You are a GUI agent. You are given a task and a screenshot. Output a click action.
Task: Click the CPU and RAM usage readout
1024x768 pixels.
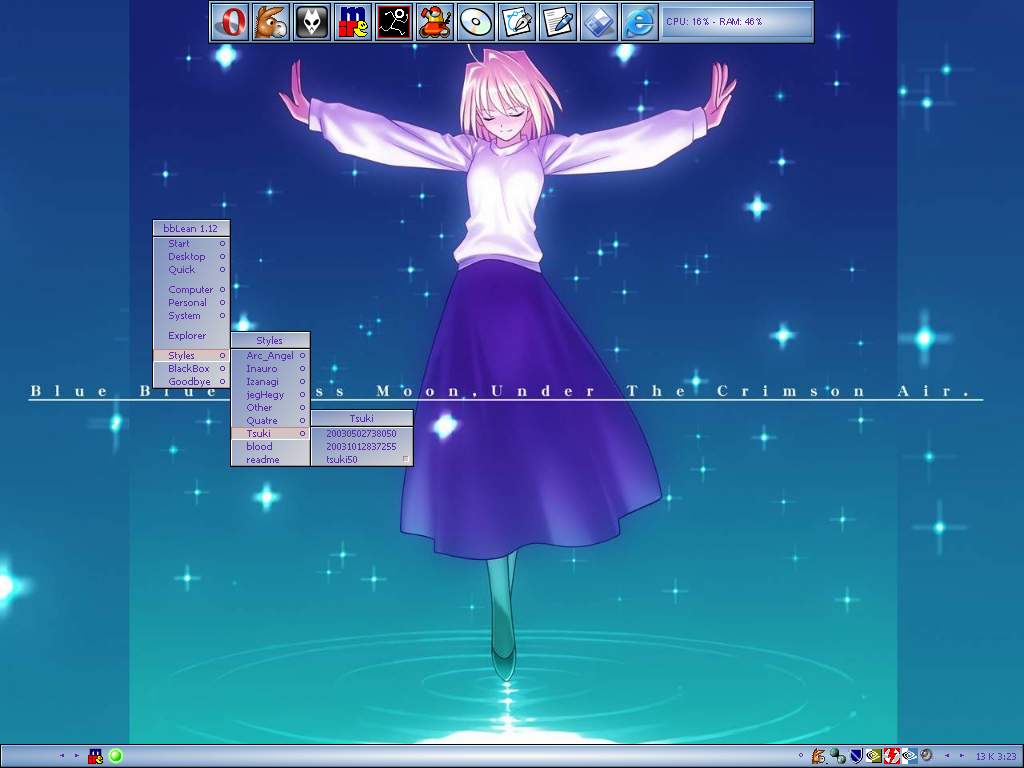(x=737, y=22)
